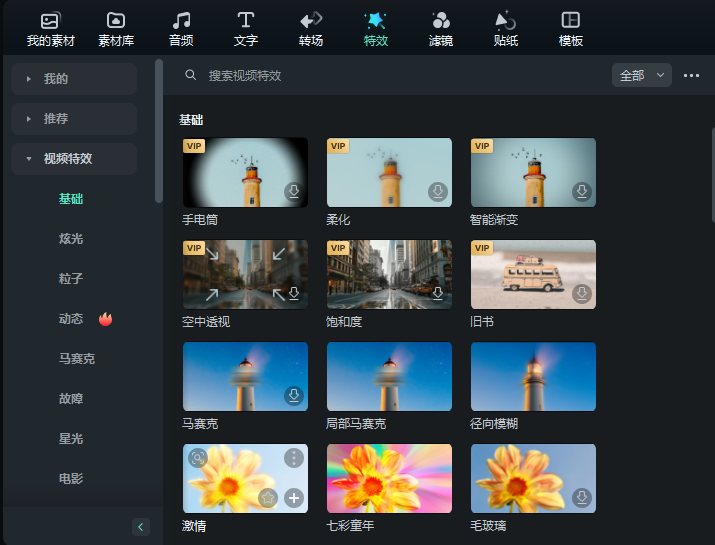The height and width of the screenshot is (545, 715).
Task: Click the VIP badge on 手电筒
Action: 194,146
